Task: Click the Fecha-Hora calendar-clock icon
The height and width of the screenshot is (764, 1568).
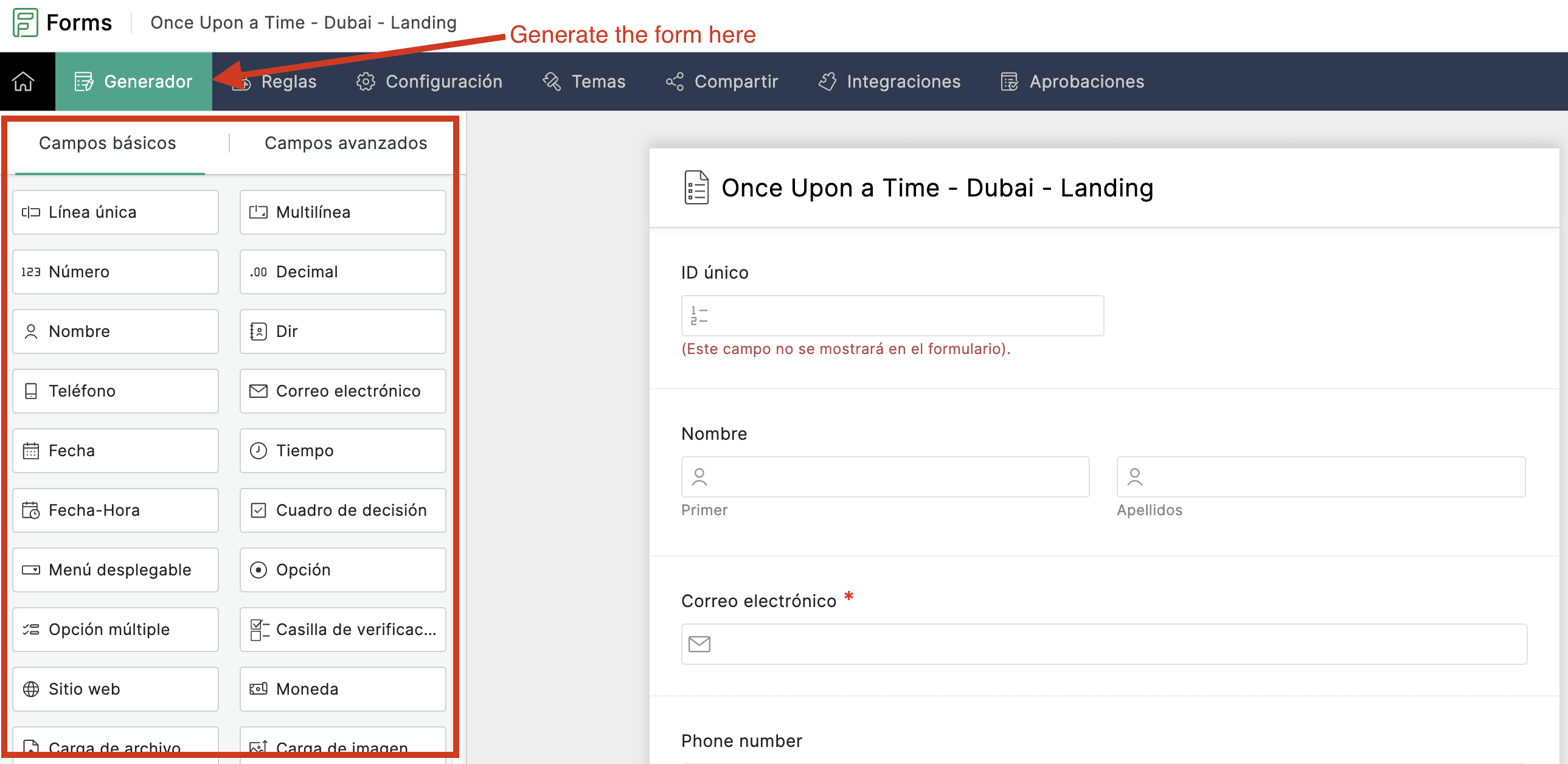Action: pos(31,510)
